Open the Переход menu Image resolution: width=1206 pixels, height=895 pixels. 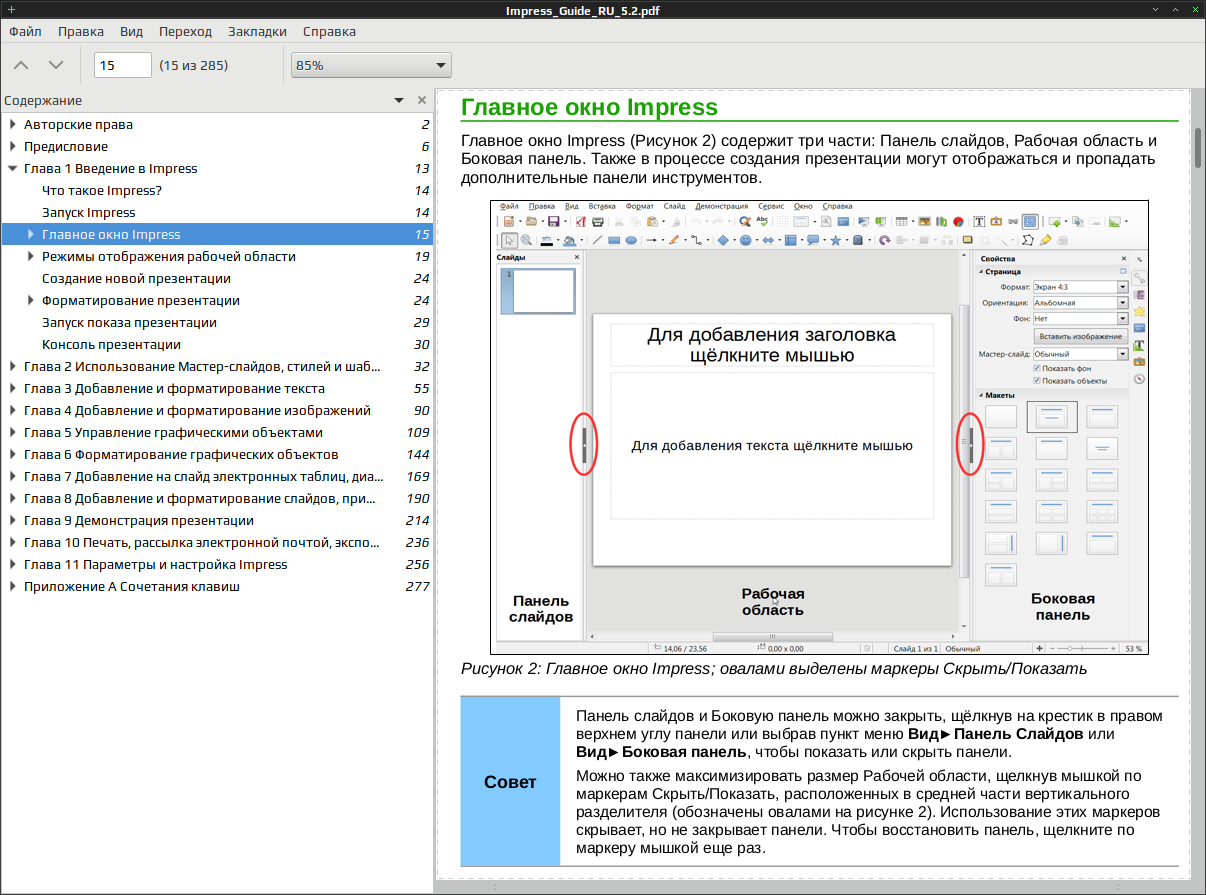pos(185,31)
